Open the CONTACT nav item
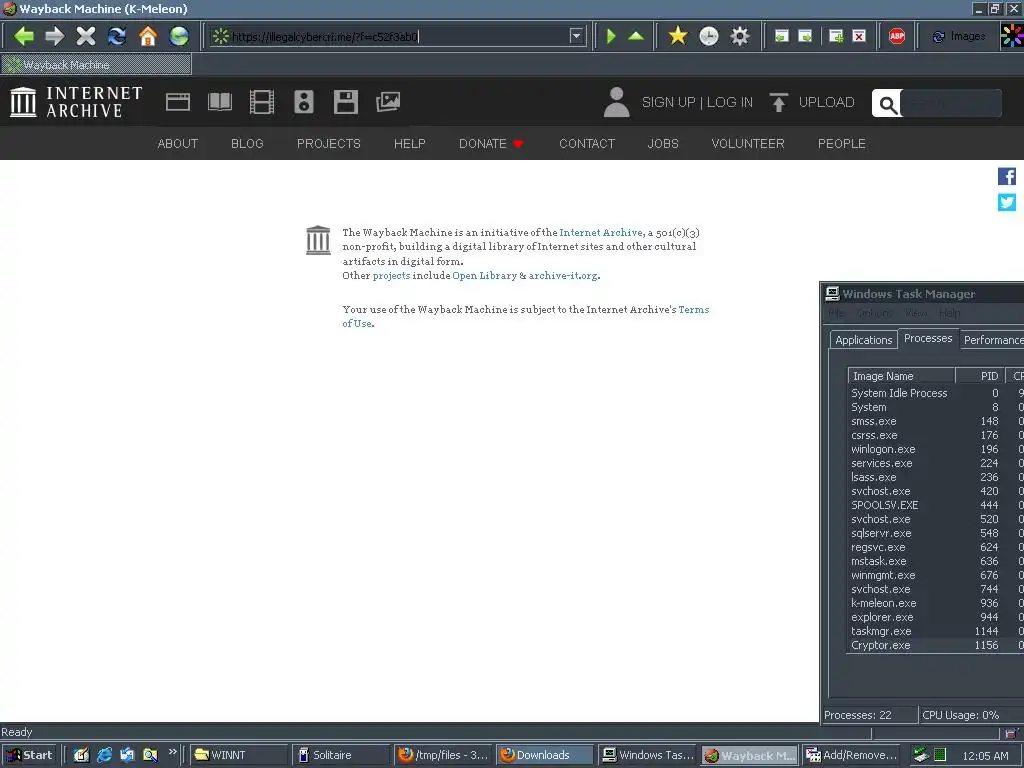This screenshot has width=1024, height=768. pyautogui.click(x=587, y=144)
